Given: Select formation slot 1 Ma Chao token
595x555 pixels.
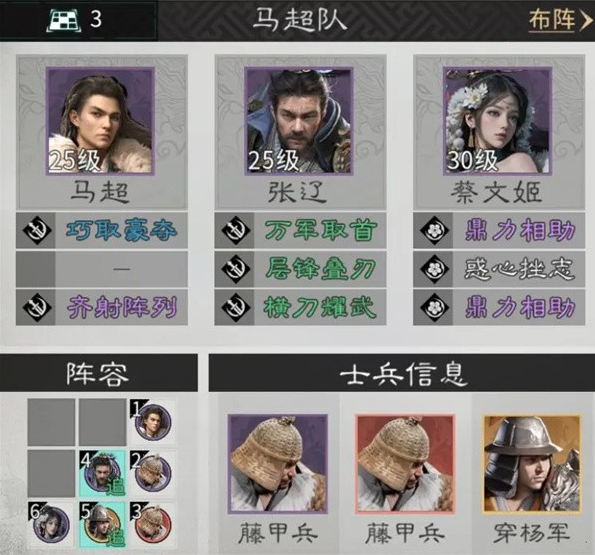Looking at the screenshot, I should coord(153,421).
